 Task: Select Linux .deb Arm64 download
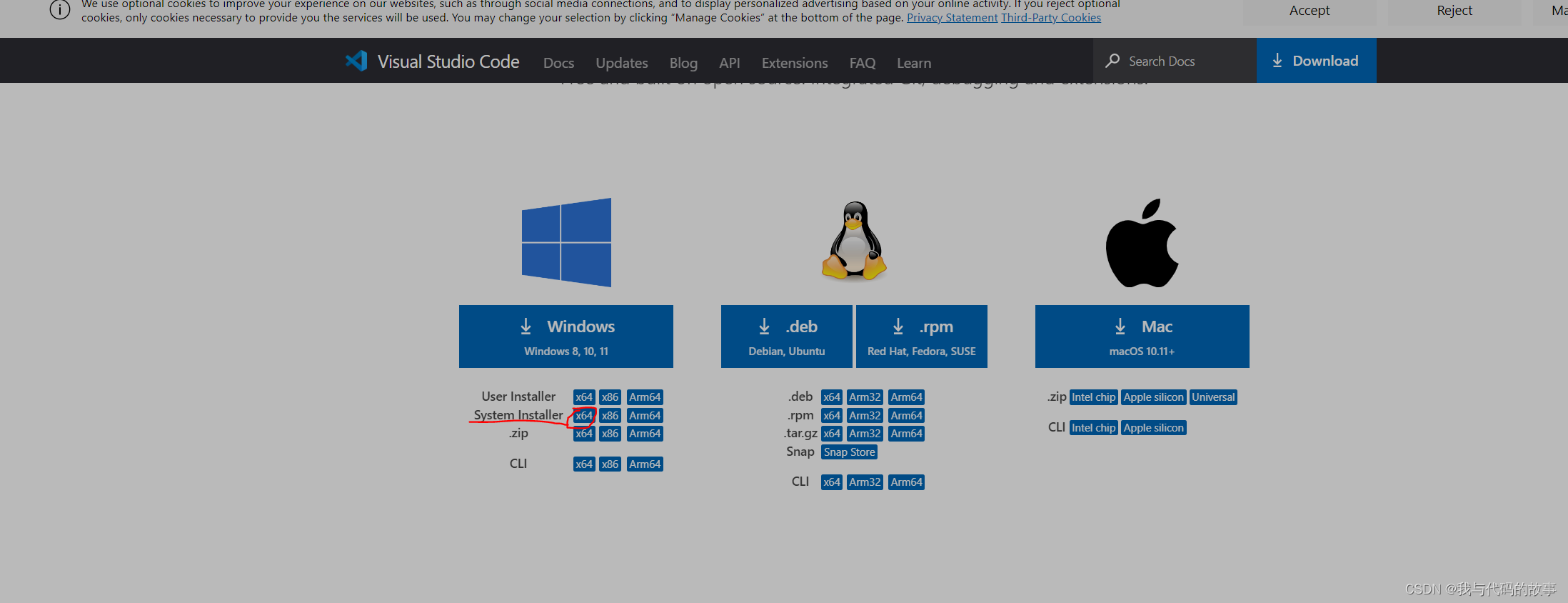907,397
